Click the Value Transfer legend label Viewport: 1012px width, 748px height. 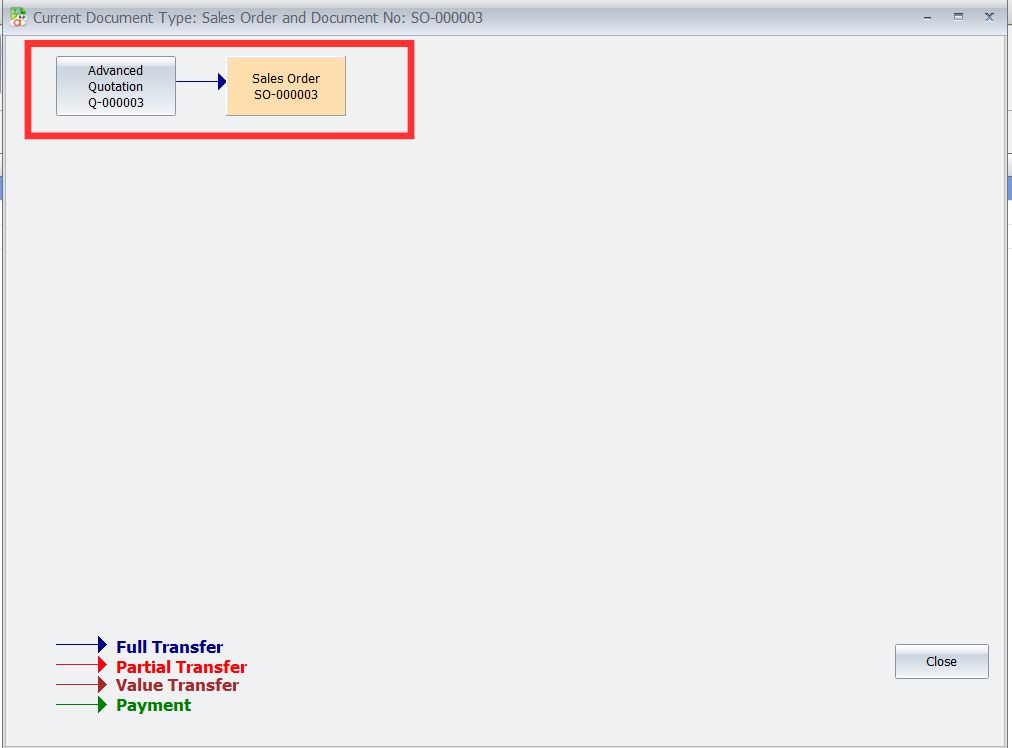[177, 685]
